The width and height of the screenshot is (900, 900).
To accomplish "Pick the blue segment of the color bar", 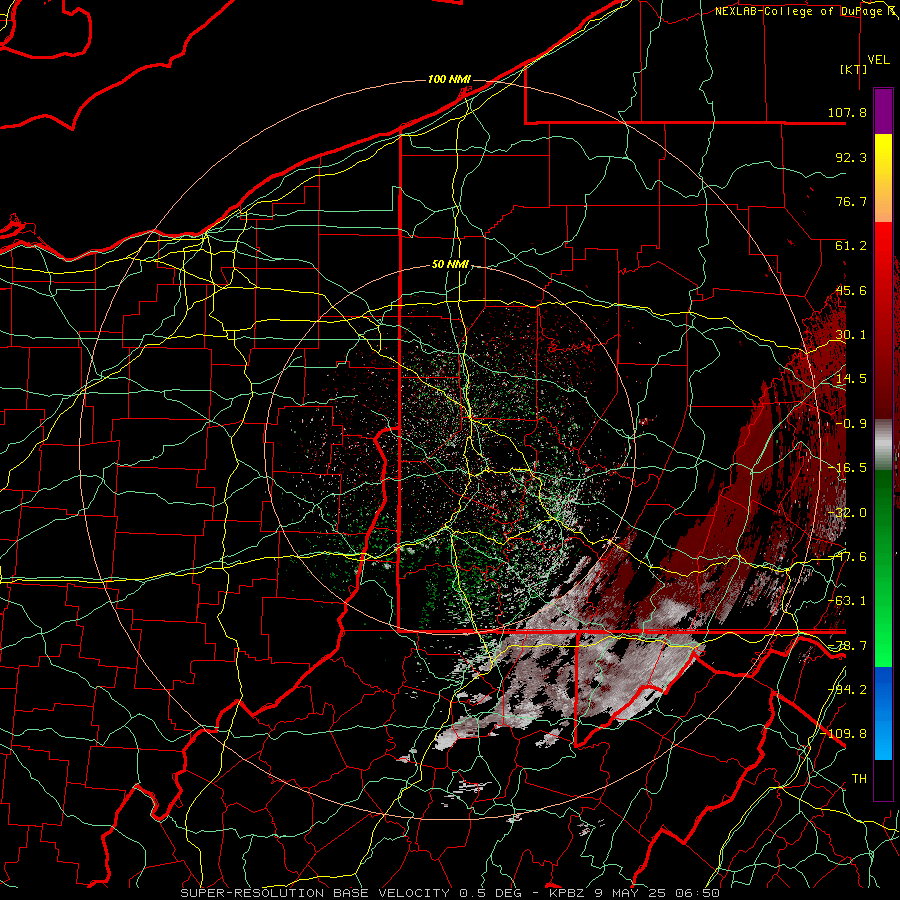I will [x=883, y=713].
